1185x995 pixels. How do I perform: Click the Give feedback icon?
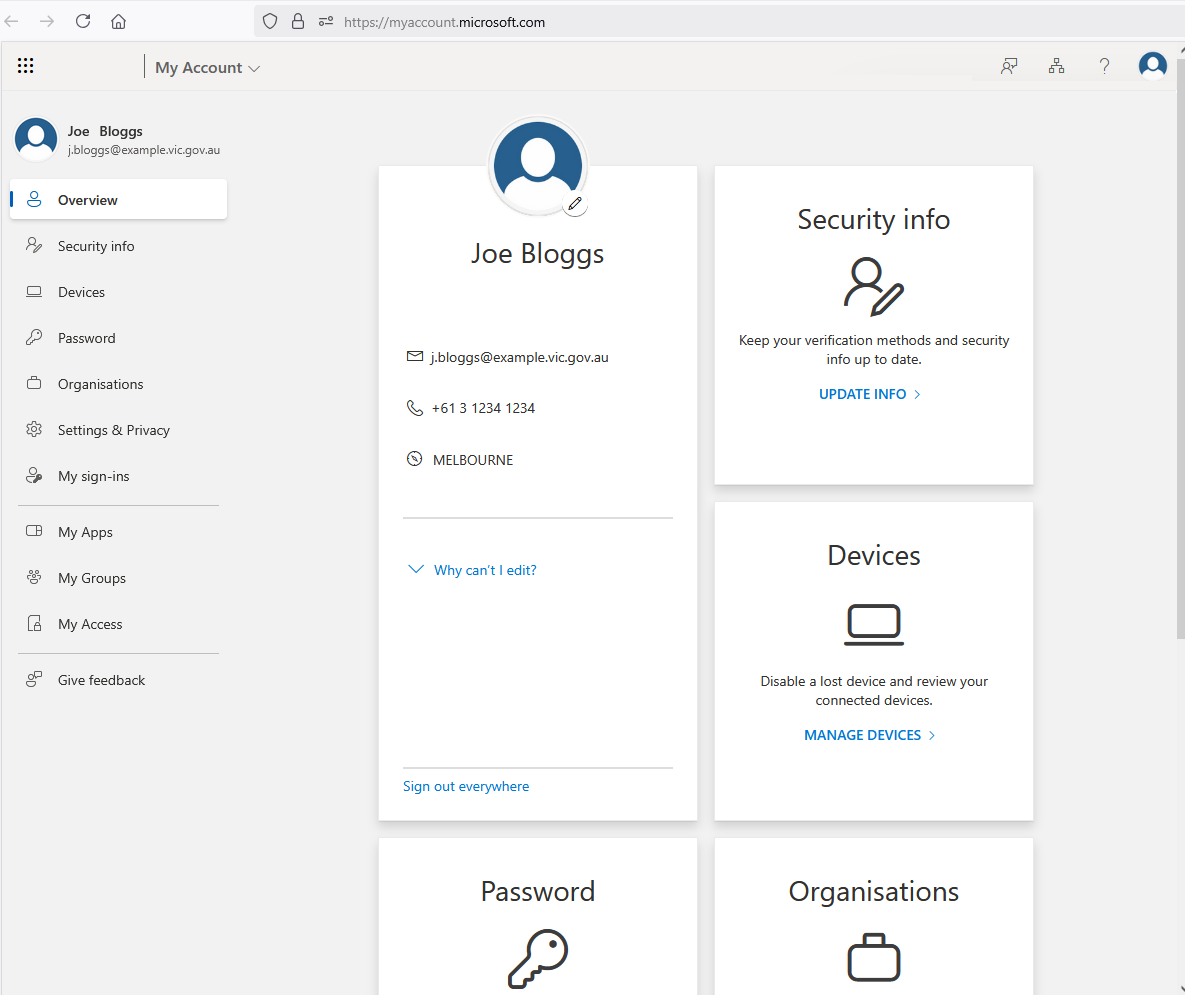point(34,679)
